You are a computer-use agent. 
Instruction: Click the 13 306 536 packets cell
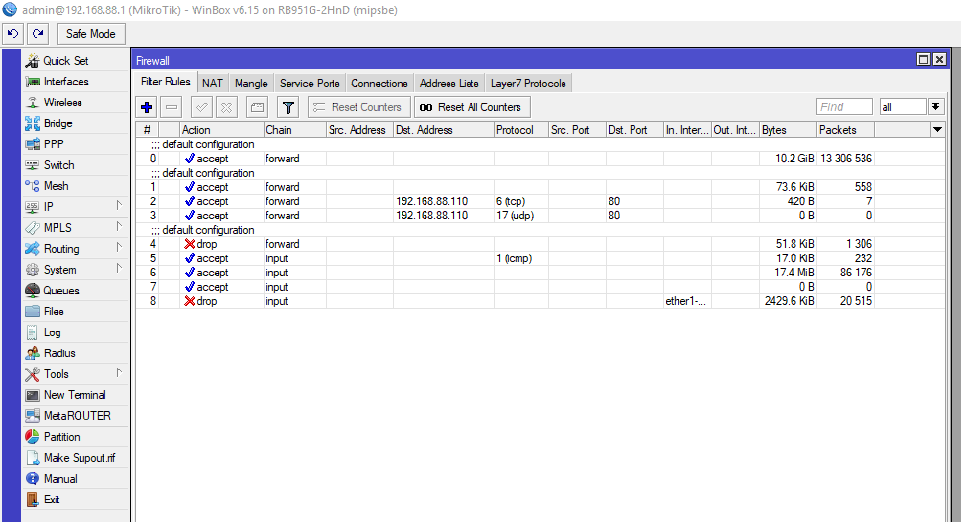point(845,158)
